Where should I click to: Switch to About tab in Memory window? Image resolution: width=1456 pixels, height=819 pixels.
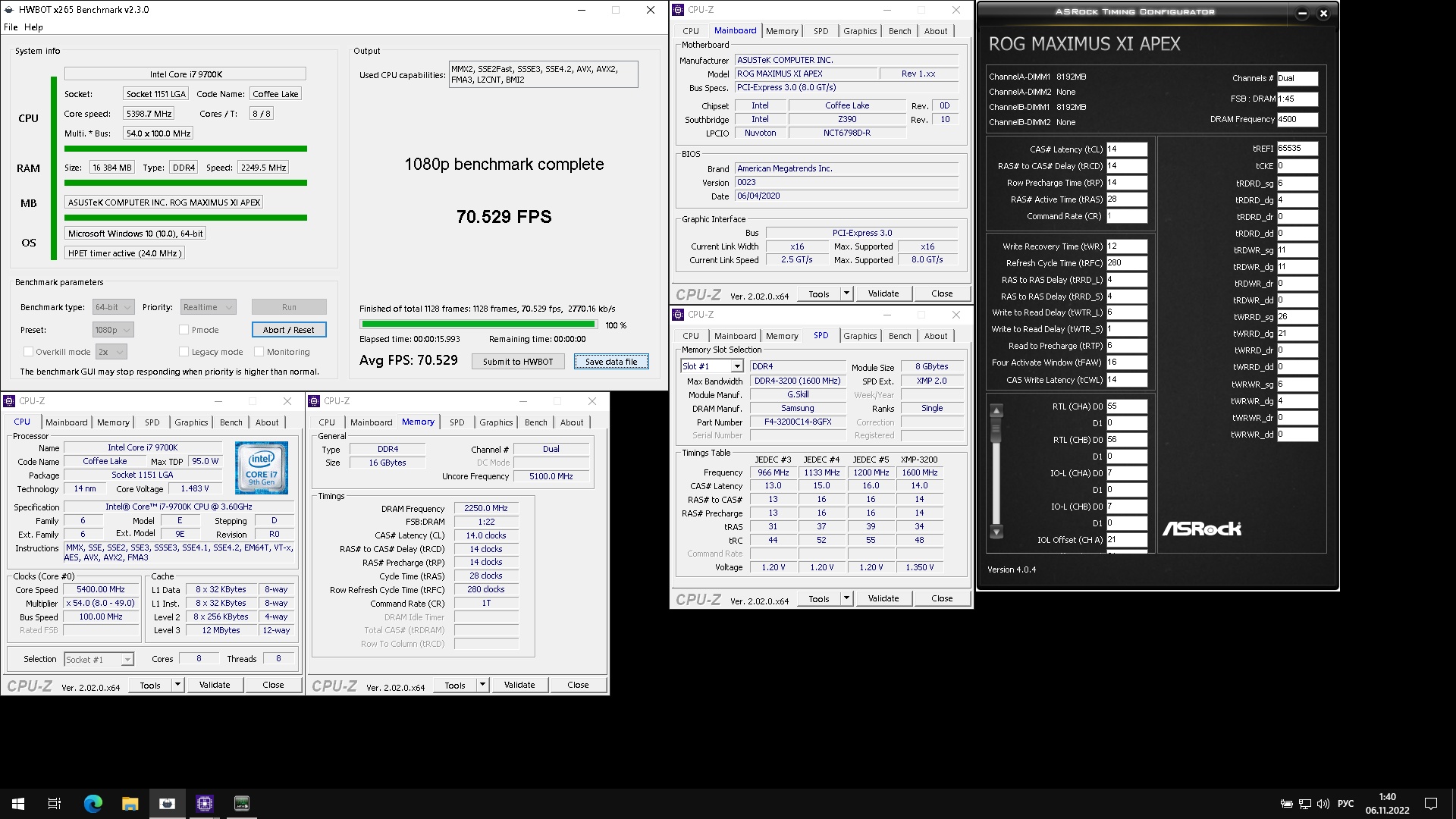572,422
